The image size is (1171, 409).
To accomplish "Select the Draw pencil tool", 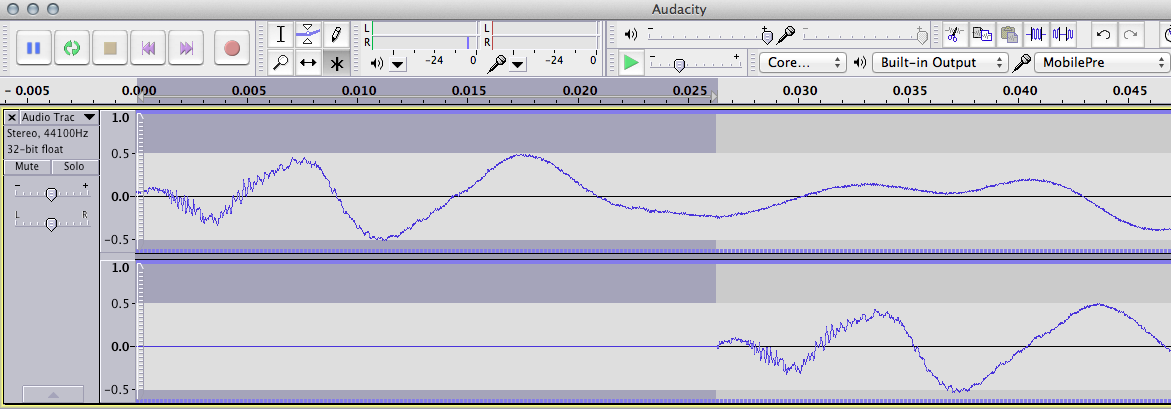I will pyautogui.click(x=336, y=34).
